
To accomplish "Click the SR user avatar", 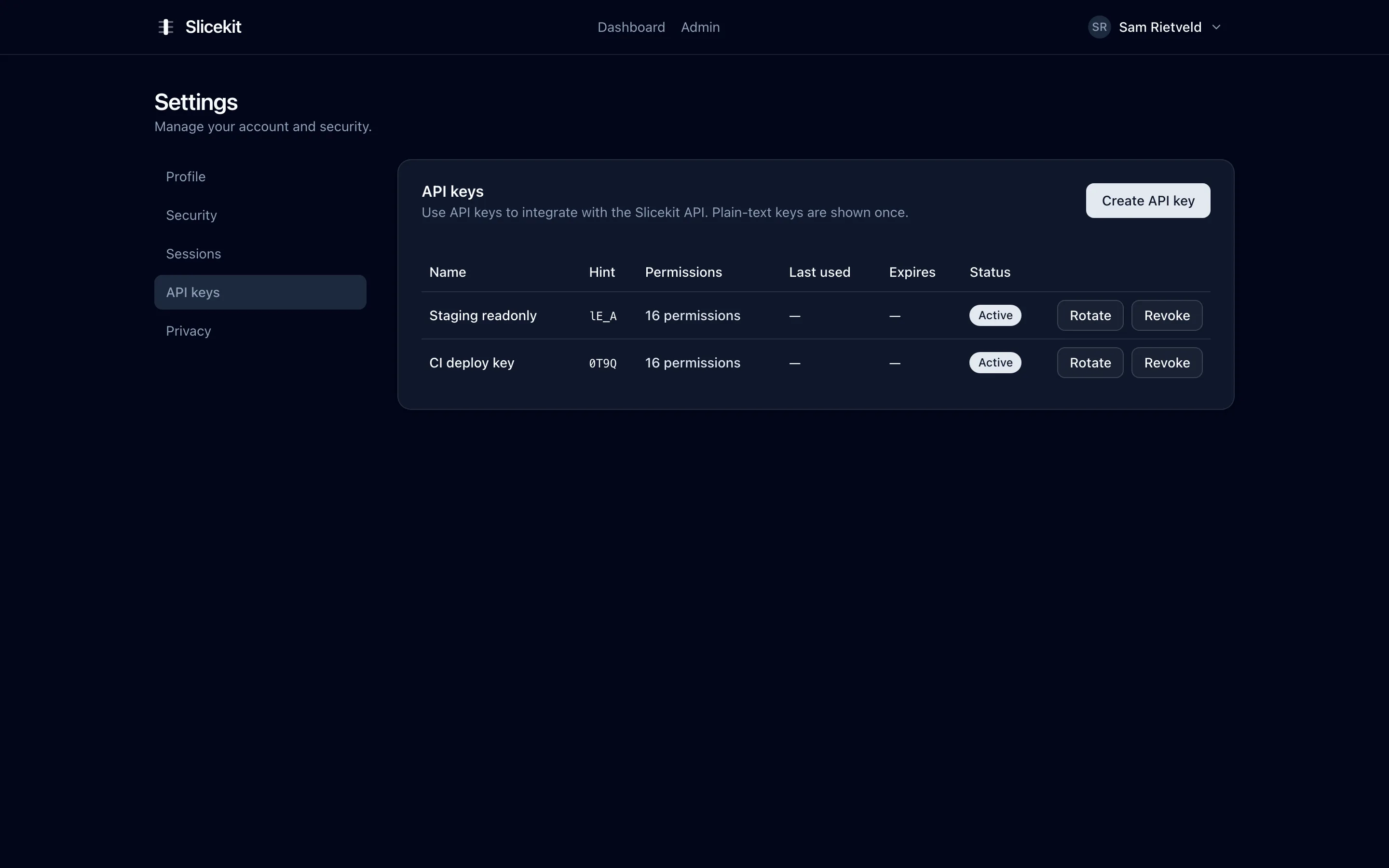I will pyautogui.click(x=1099, y=27).
